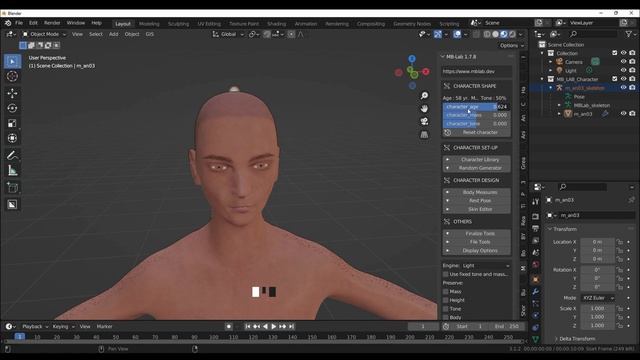
Task: Enable Use fixed tone and mass checkbox
Action: [x=446, y=274]
